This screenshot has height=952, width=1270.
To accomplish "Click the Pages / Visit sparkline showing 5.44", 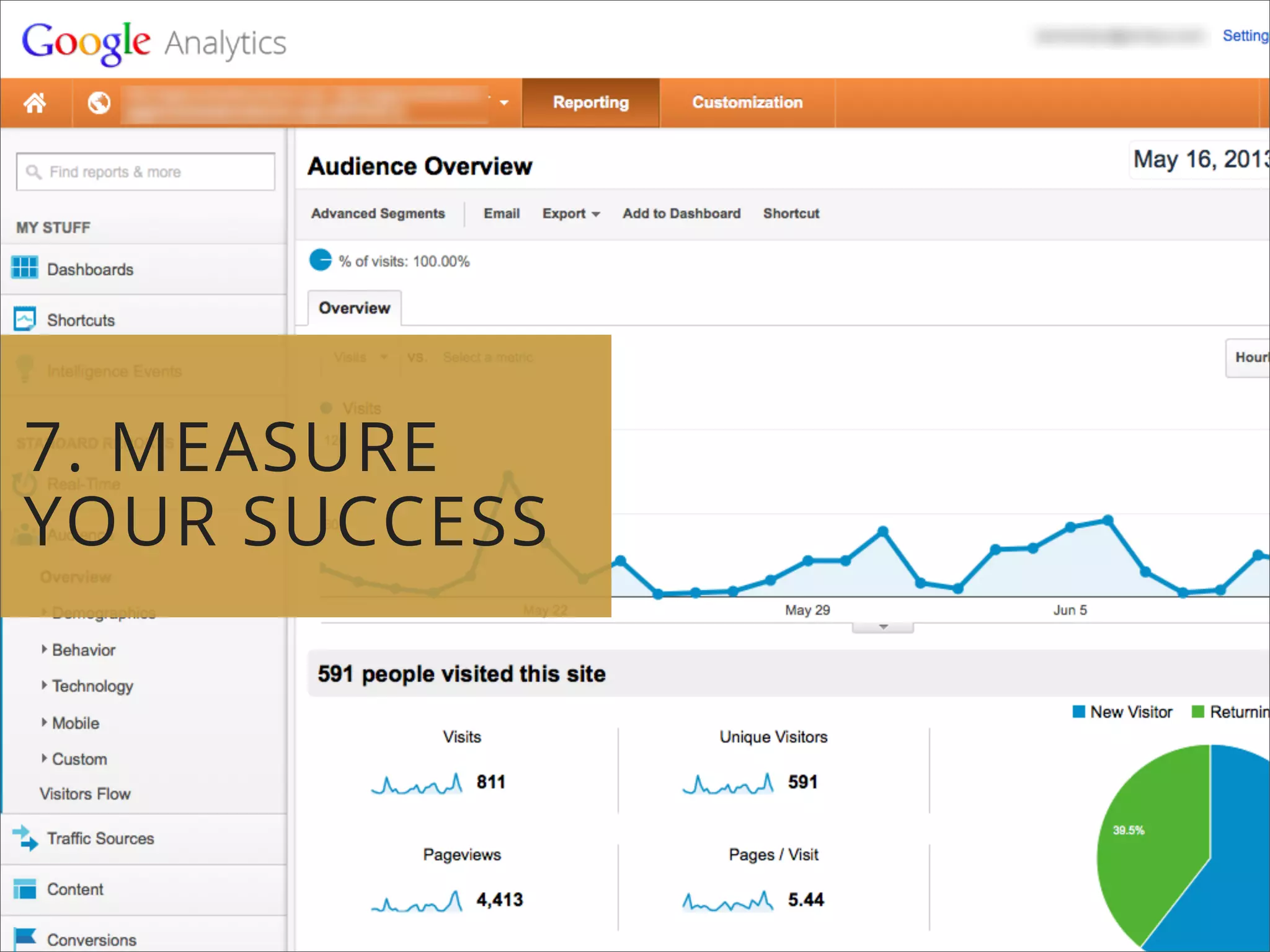I will coord(728,901).
